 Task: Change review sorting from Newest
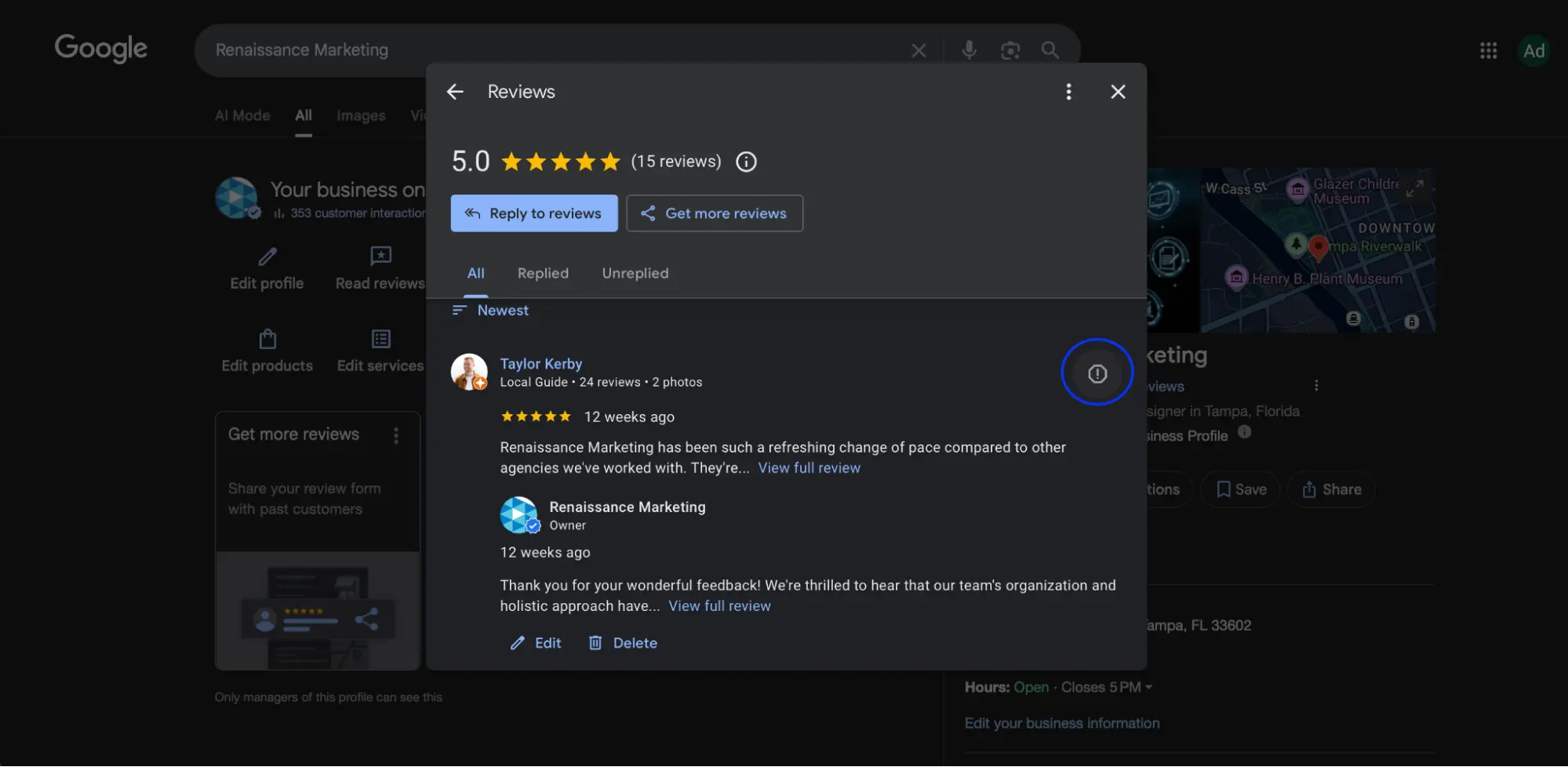[489, 310]
